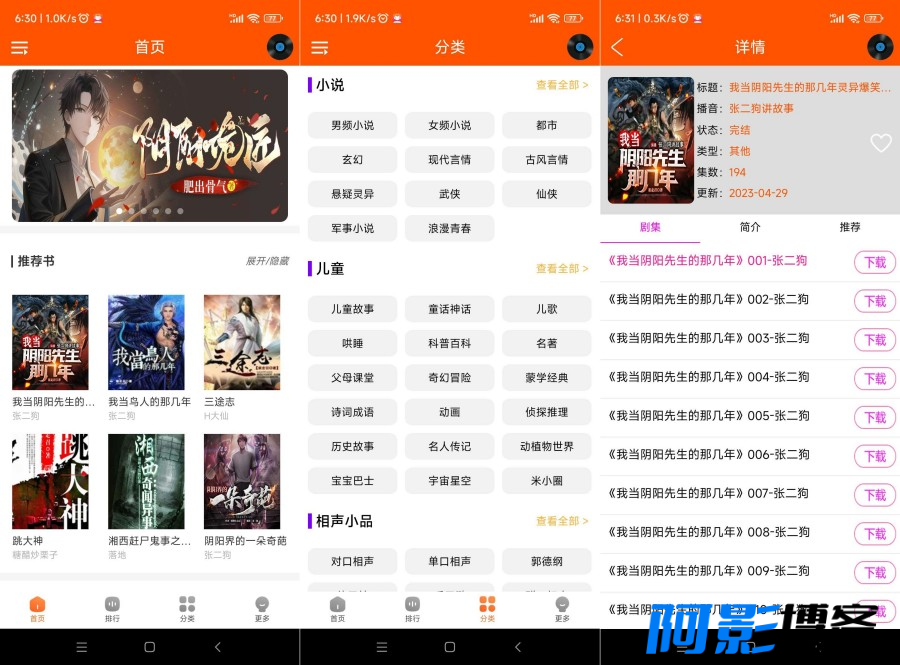Screen dimensions: 900x665
Task: Select 军事小说 category
Action: 352,228
